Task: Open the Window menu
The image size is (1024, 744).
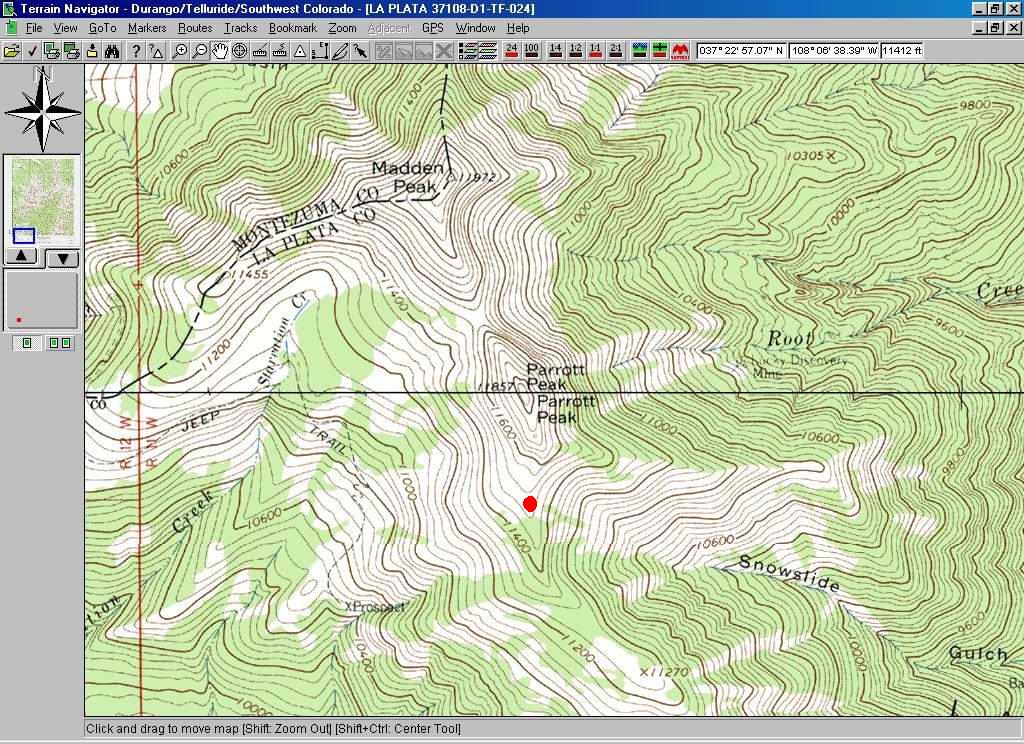Action: point(475,28)
